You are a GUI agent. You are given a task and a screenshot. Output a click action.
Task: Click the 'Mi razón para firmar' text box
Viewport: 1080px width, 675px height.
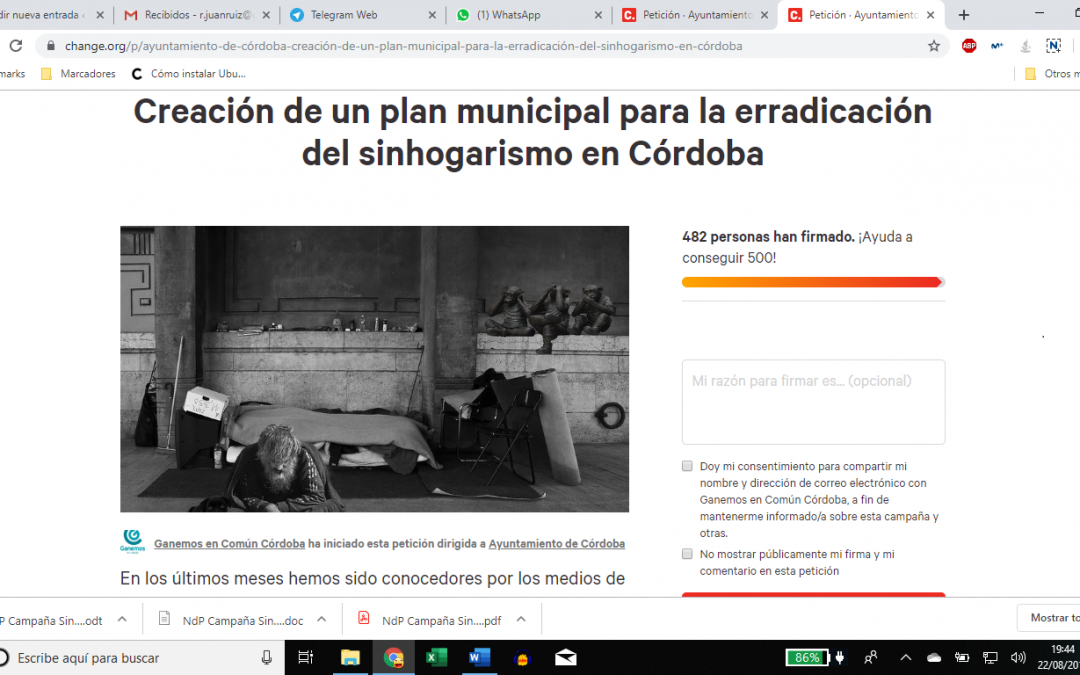(813, 402)
